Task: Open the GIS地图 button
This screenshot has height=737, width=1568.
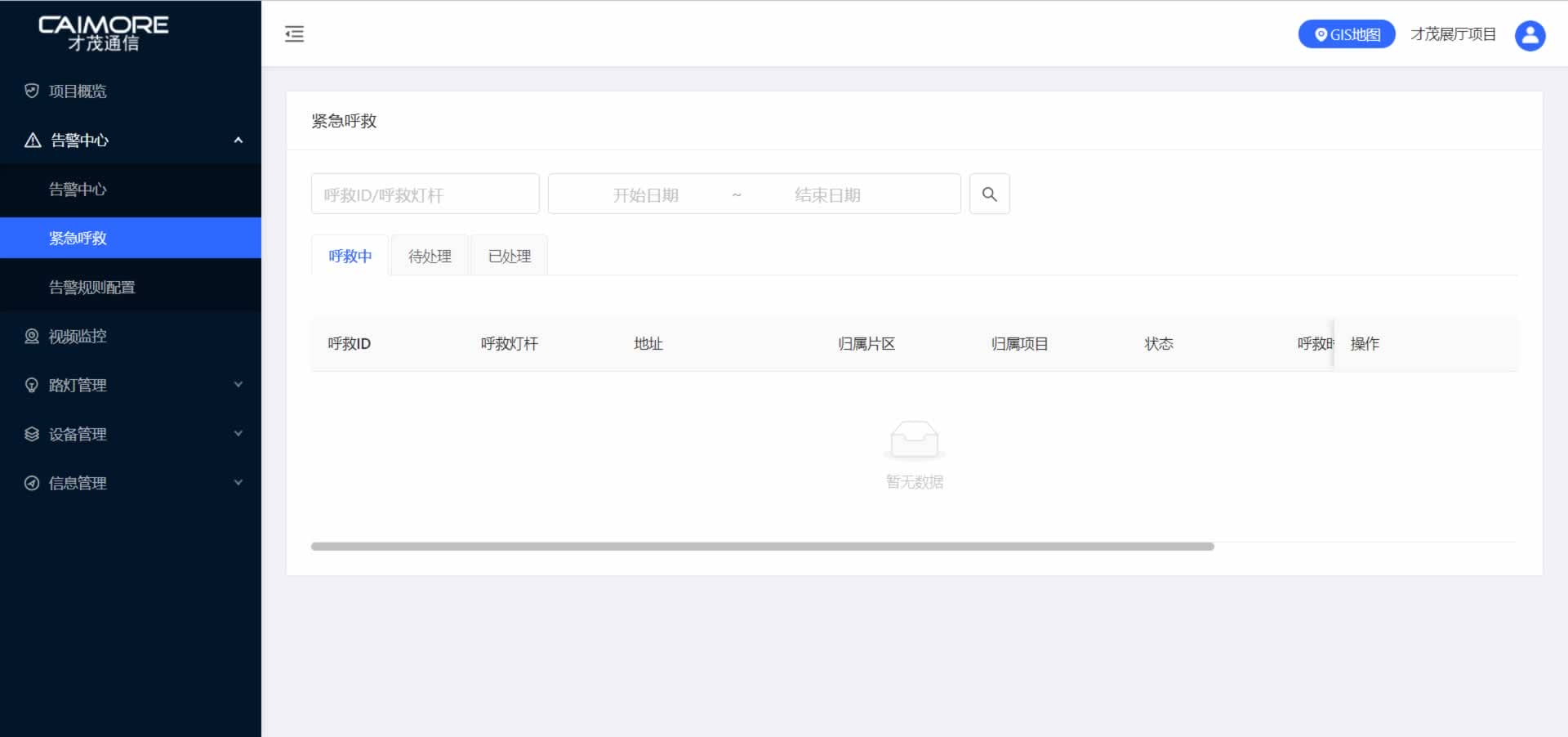Action: tap(1346, 33)
